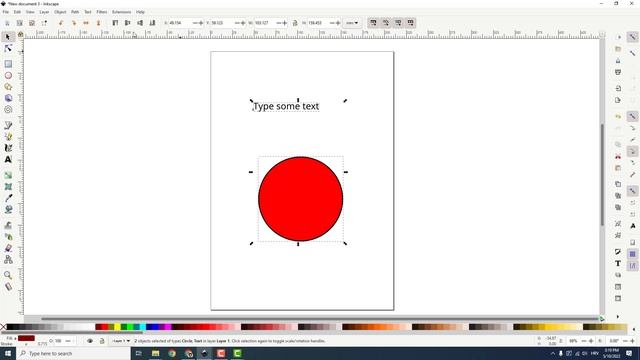Viewport: 640px width, 360px height.
Task: Open the units dropdown (mm)
Action: (352, 23)
